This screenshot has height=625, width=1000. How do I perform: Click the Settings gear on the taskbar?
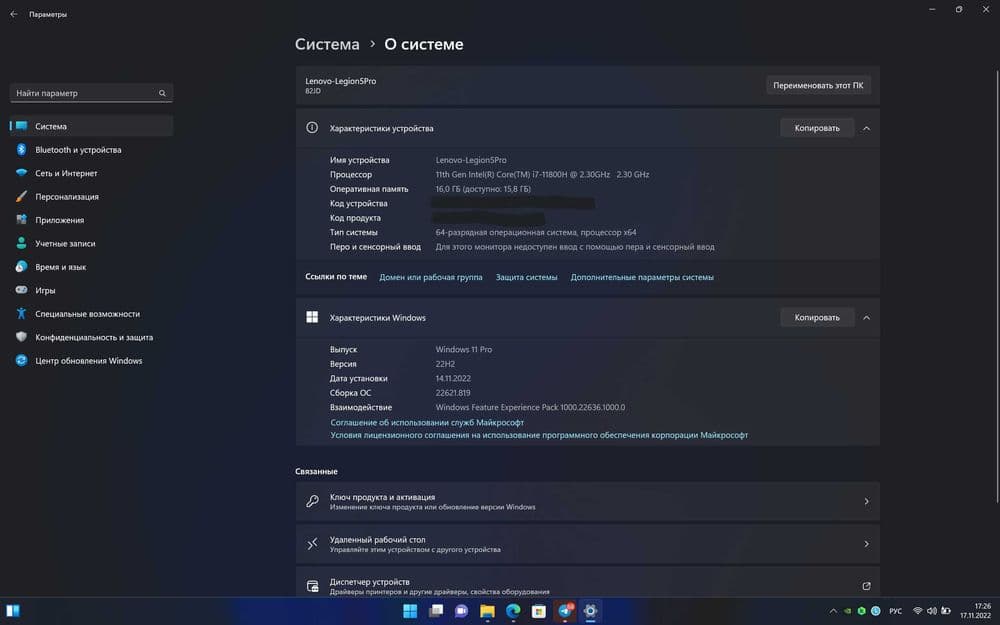[x=591, y=611]
